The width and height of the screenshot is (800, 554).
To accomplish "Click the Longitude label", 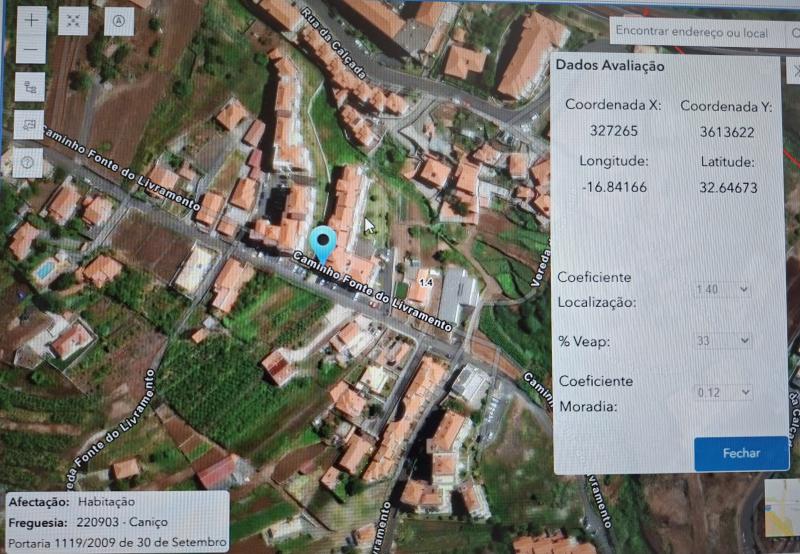I will coord(614,161).
